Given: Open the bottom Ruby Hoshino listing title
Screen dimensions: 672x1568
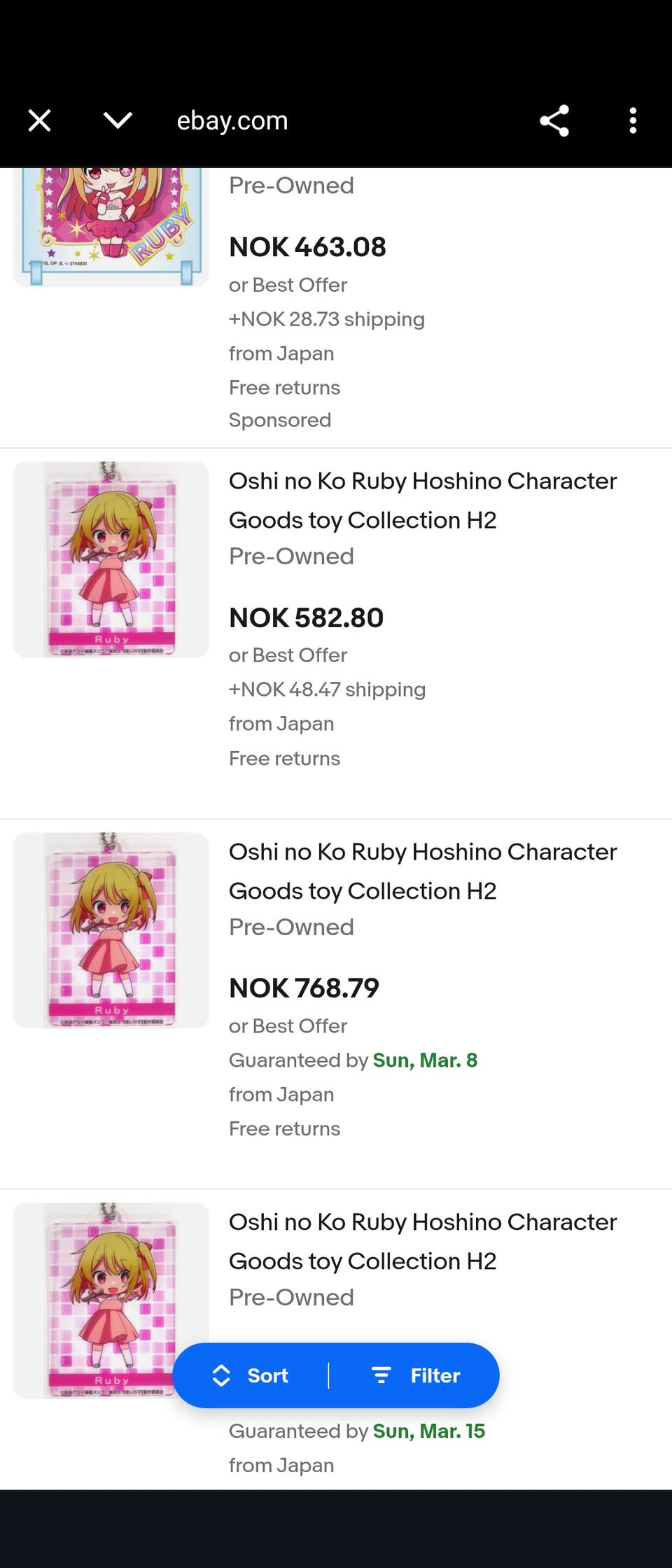Looking at the screenshot, I should click(x=423, y=1241).
